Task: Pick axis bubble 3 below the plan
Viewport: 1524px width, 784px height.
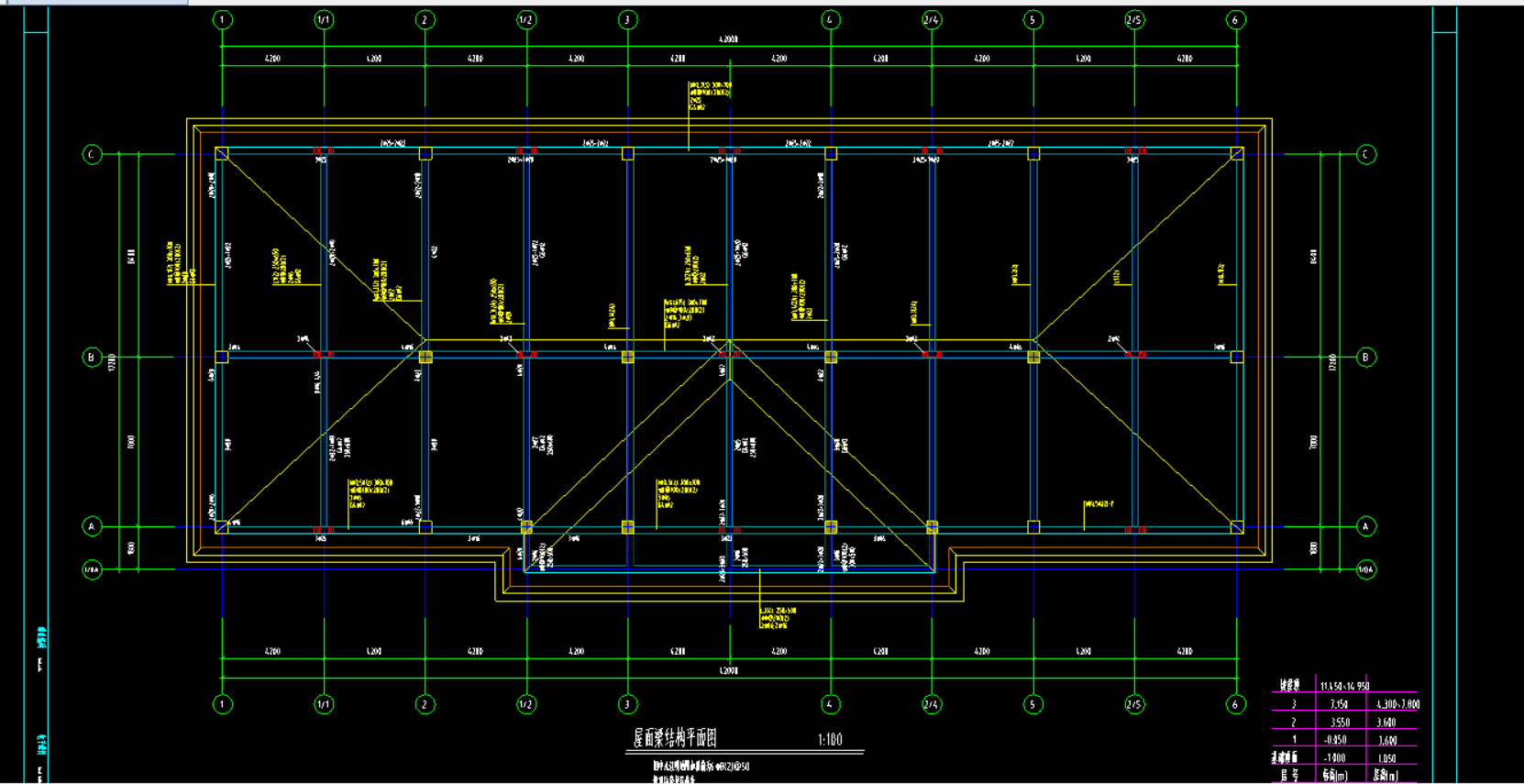Action: tap(627, 704)
